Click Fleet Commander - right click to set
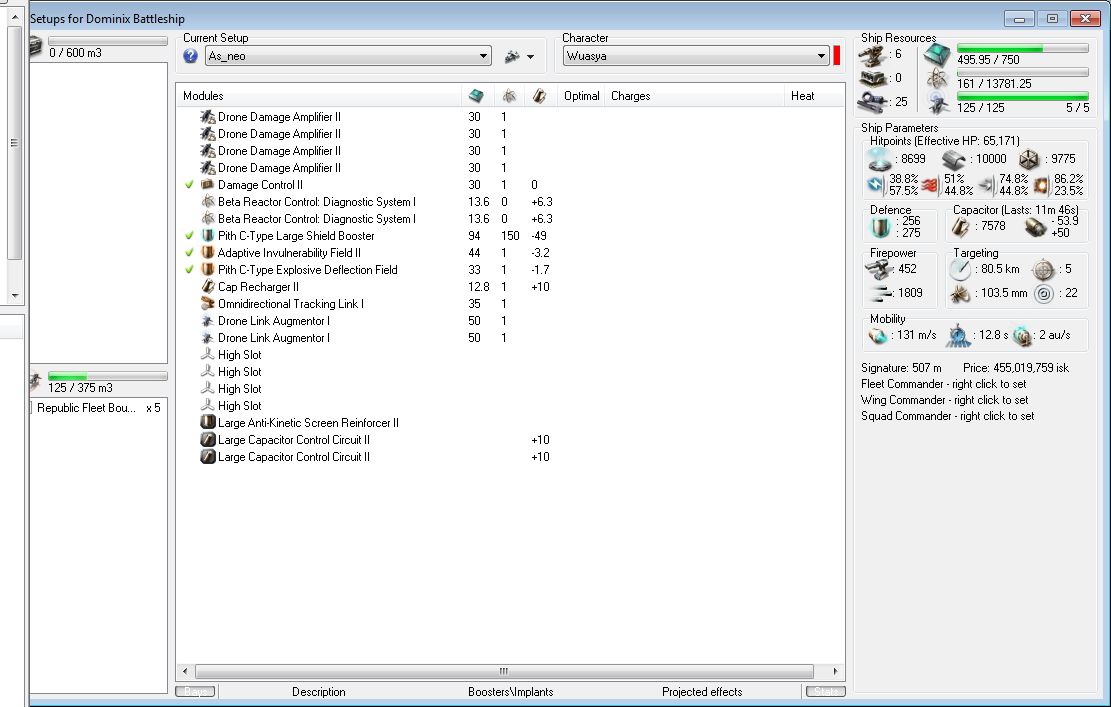1111x707 pixels. [x=944, y=384]
